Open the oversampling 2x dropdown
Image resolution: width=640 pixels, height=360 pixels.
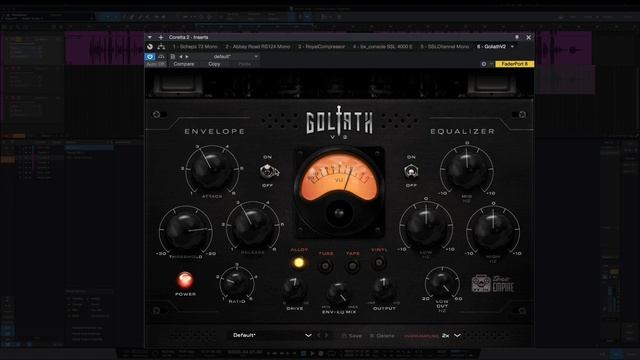(x=451, y=336)
